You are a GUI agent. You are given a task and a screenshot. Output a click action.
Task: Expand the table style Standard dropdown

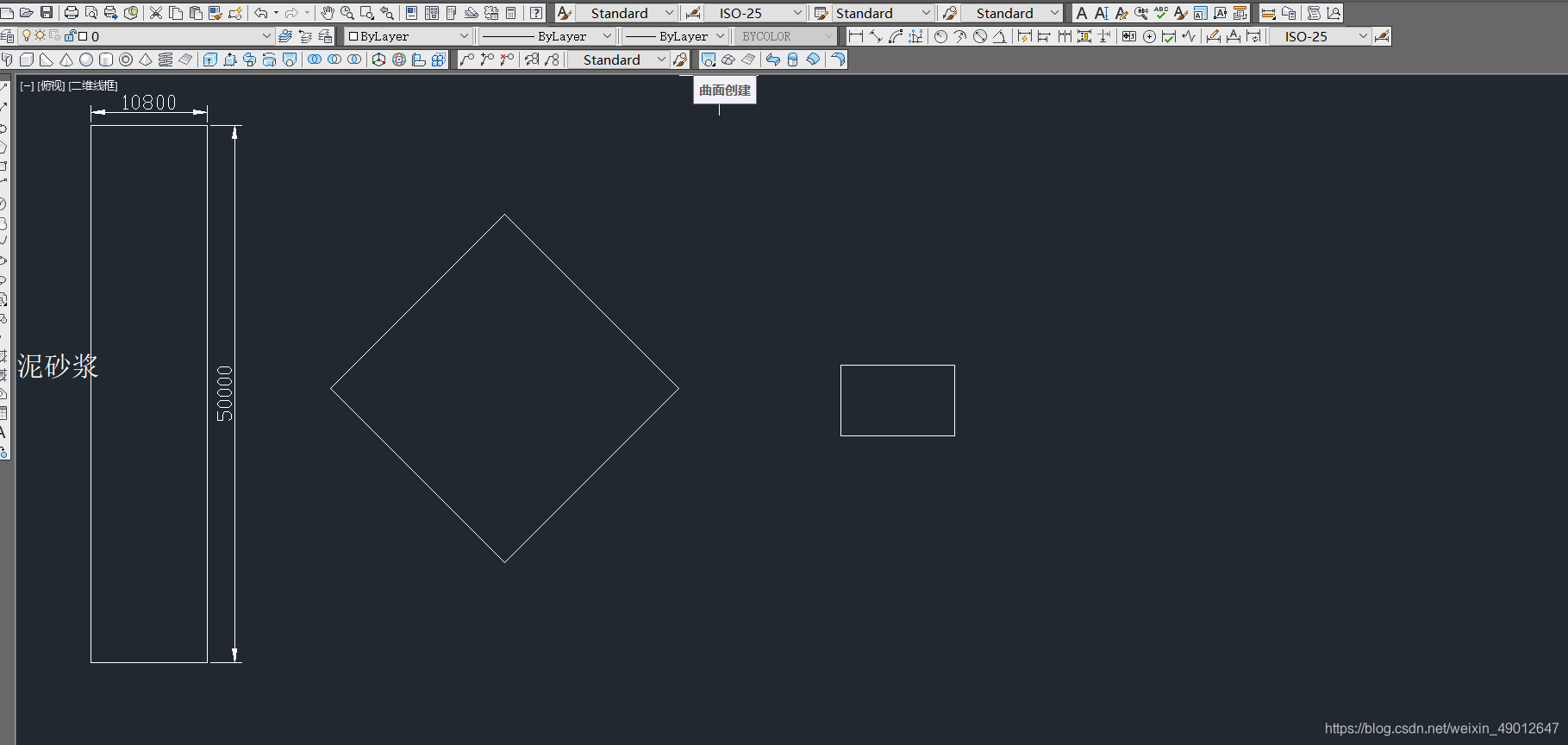pyautogui.click(x=926, y=13)
